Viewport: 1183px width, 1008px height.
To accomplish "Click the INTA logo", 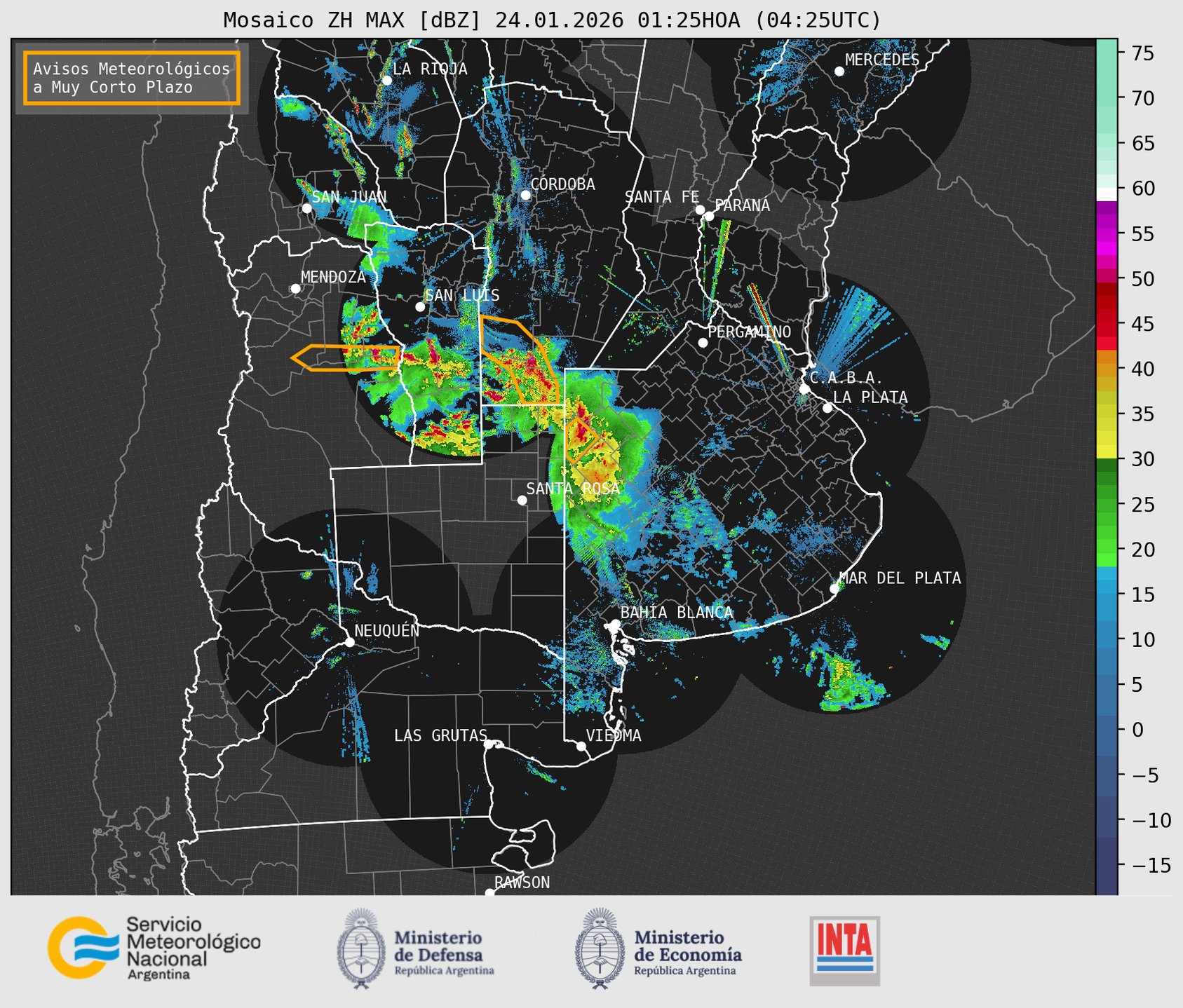I will (x=844, y=951).
